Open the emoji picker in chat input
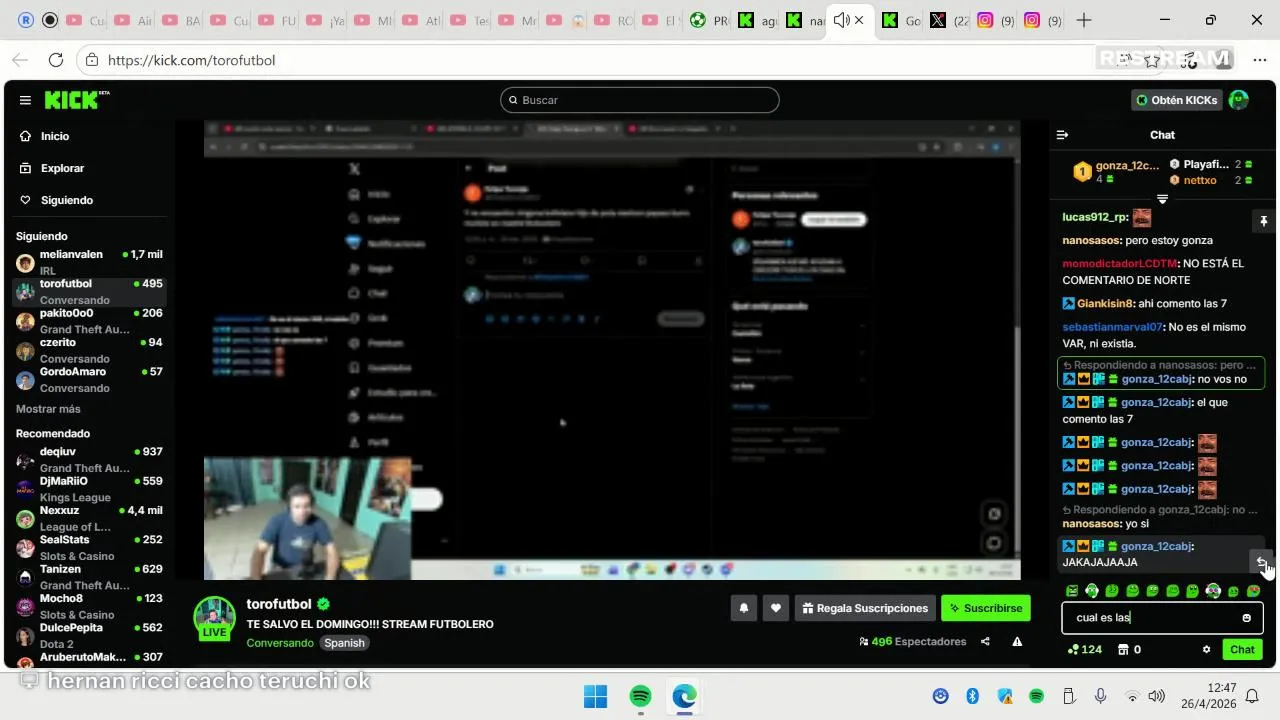This screenshot has height=720, width=1280. (1246, 618)
